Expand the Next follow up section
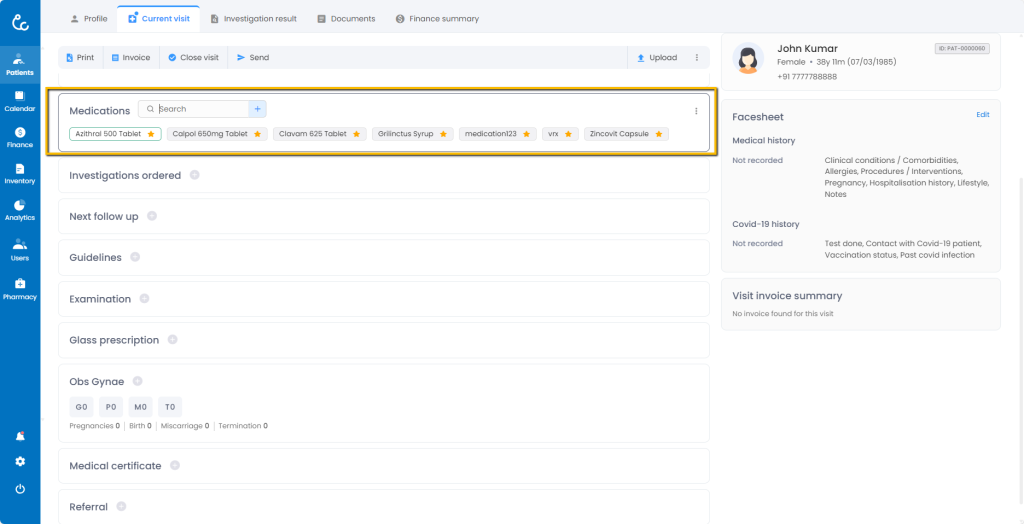This screenshot has width=1024, height=524. click(152, 216)
